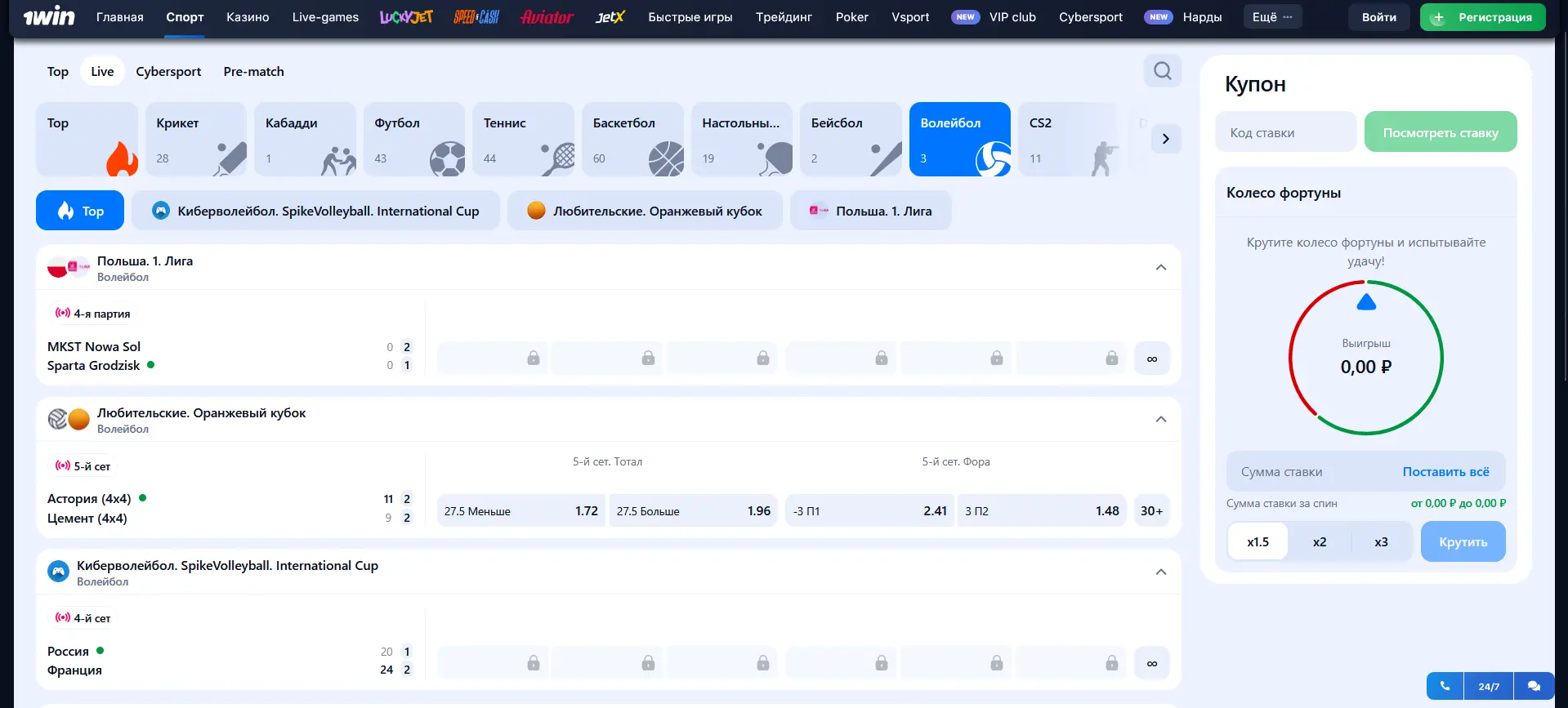Select the x2 multiplier option
This screenshot has width=1568, height=708.
(1320, 542)
